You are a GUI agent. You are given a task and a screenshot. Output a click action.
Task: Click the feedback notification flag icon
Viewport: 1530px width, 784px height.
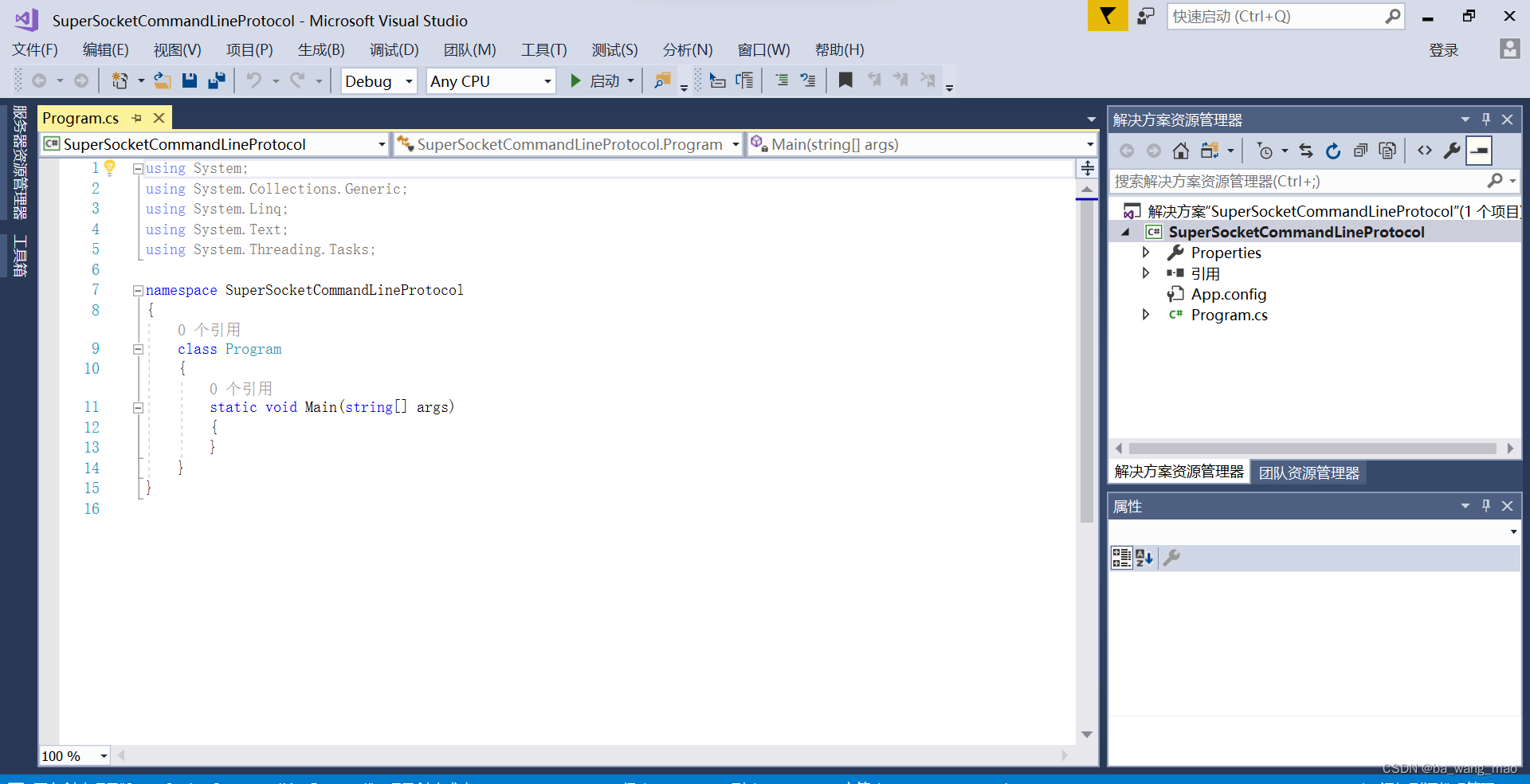click(x=1108, y=16)
